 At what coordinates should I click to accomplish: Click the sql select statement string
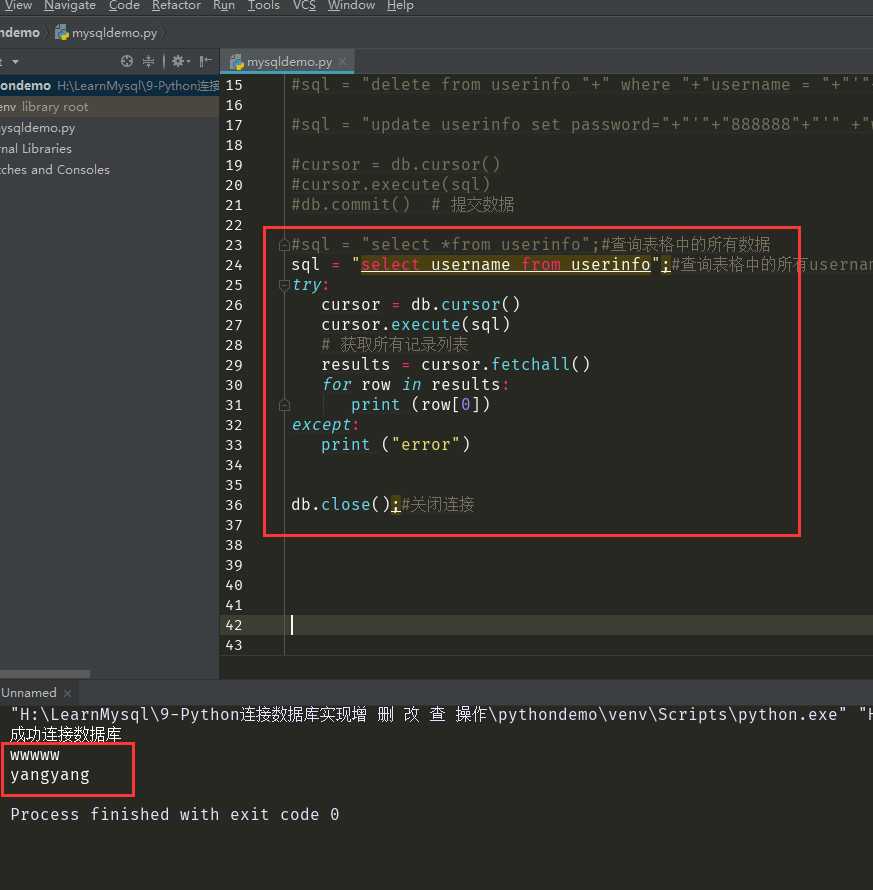click(506, 265)
